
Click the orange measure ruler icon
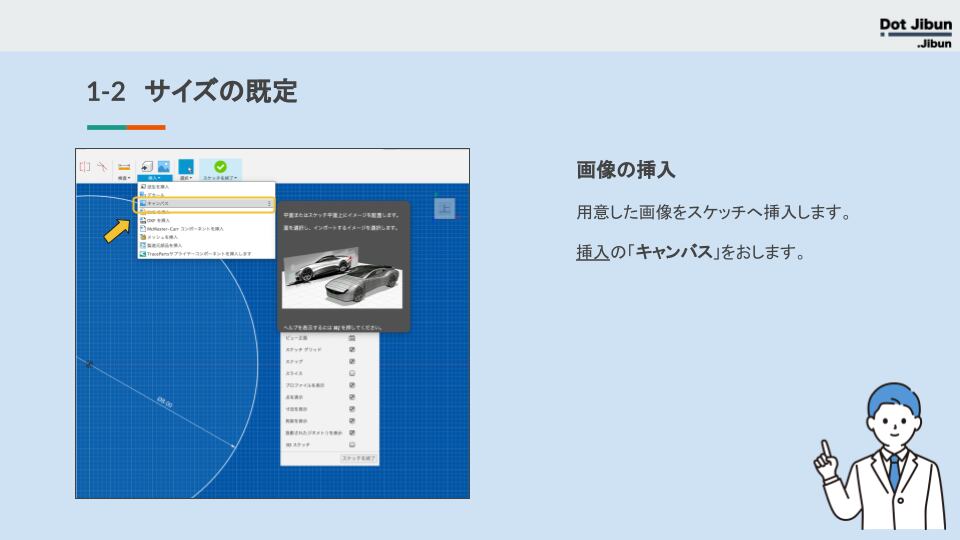pyautogui.click(x=124, y=167)
